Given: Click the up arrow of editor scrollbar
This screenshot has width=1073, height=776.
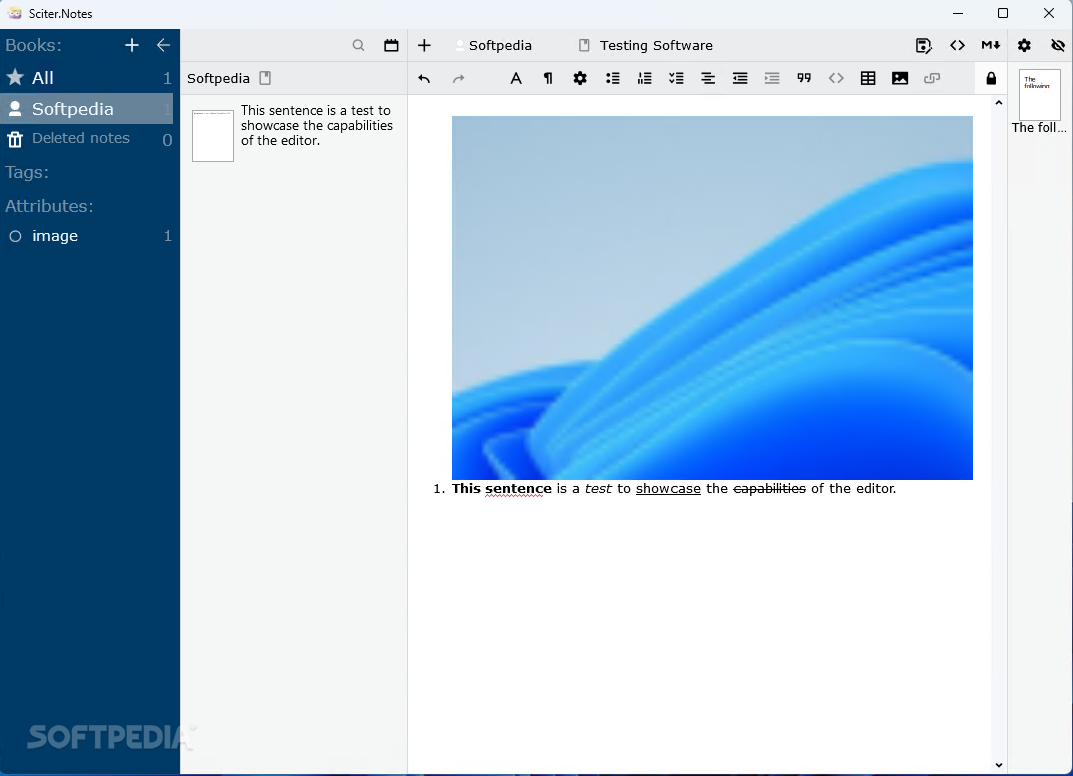Looking at the screenshot, I should (999, 103).
